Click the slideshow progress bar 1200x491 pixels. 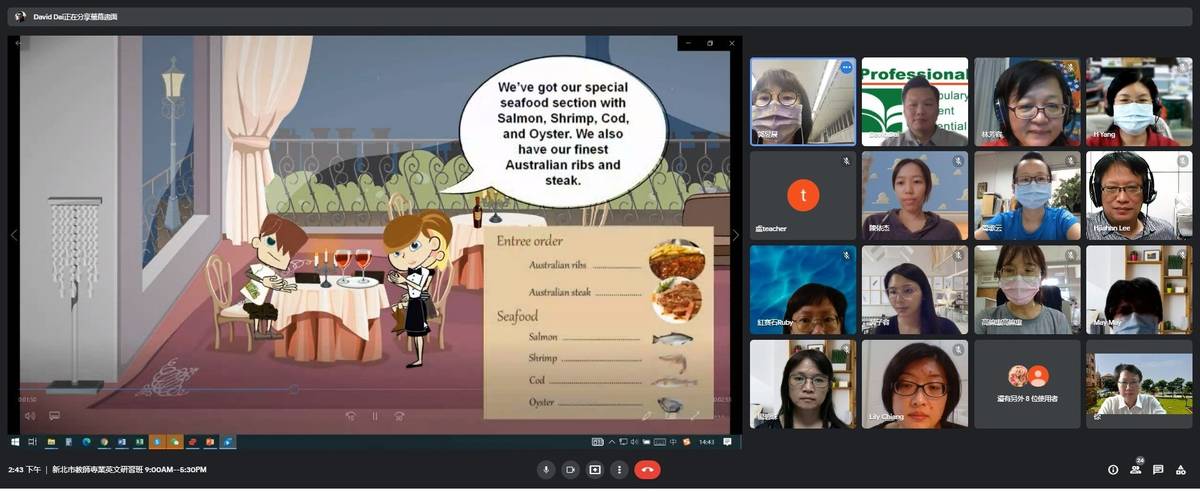coord(375,390)
